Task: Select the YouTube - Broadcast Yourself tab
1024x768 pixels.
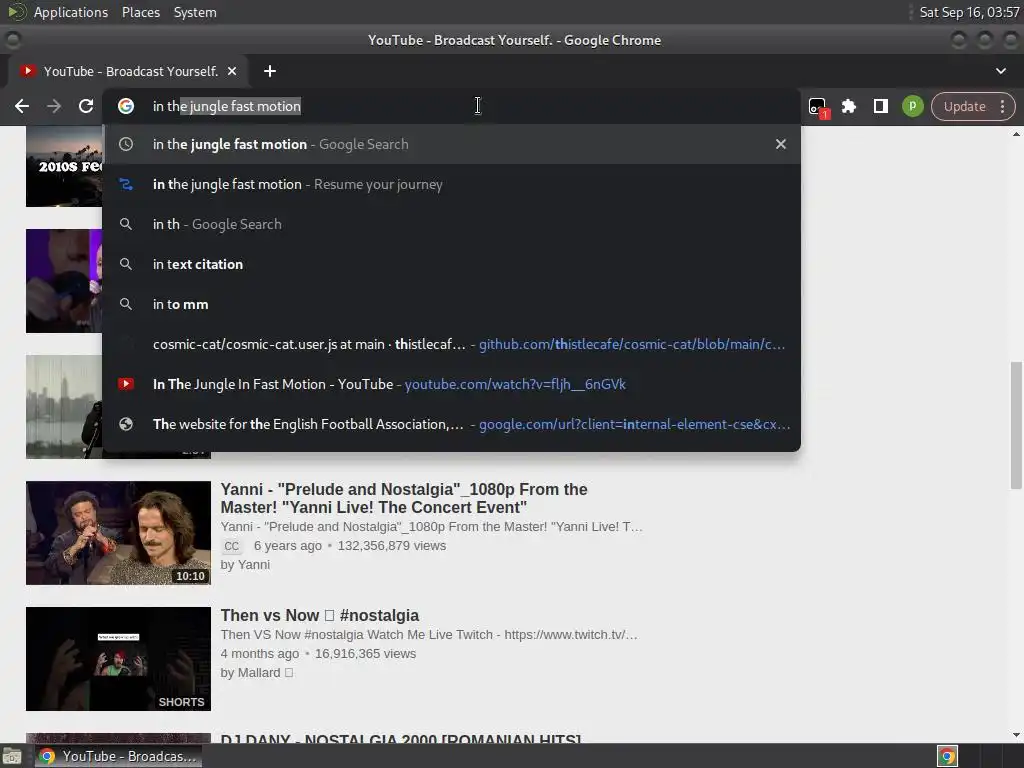Action: (129, 71)
